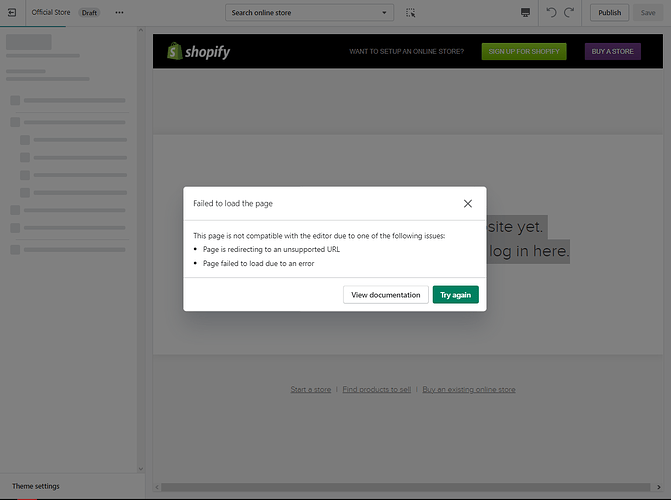Image resolution: width=671 pixels, height=500 pixels.
Task: Click 'Want to setup an online store?' text
Action: point(407,51)
